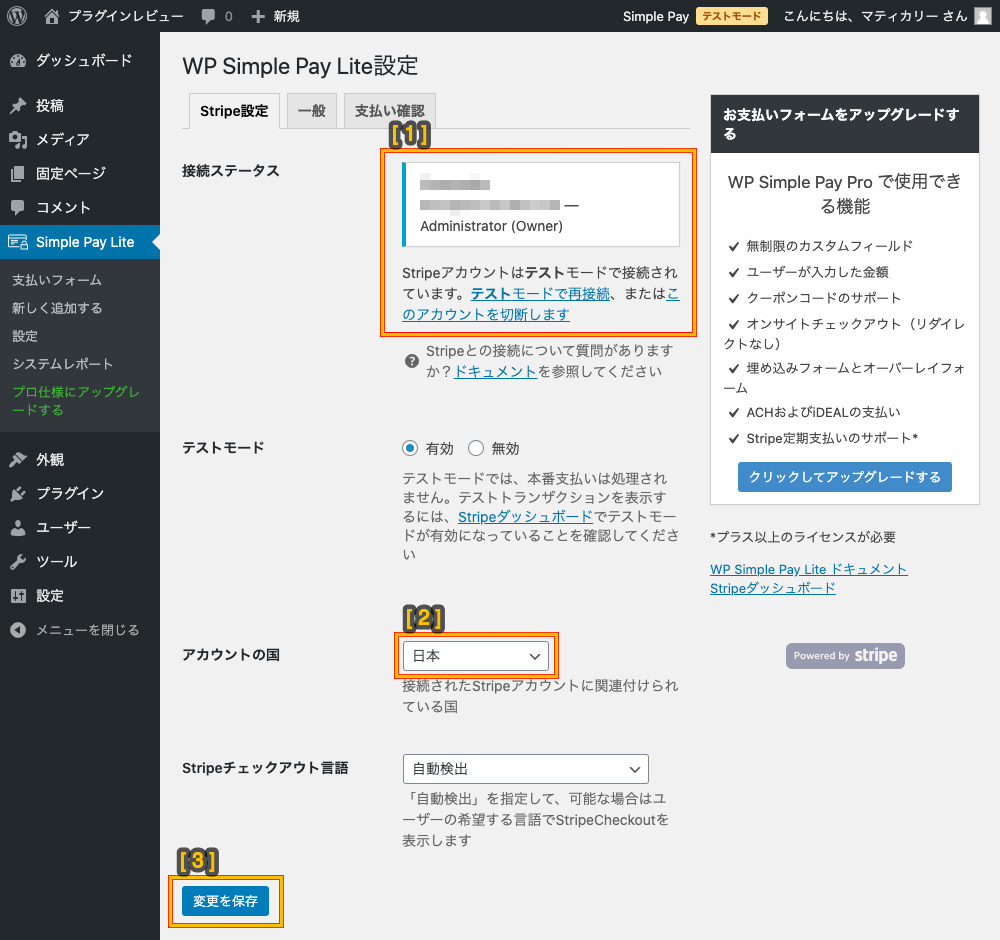Open the Stripeダッシュボード link in test mode text
This screenshot has width=1000, height=940.
[x=526, y=517]
